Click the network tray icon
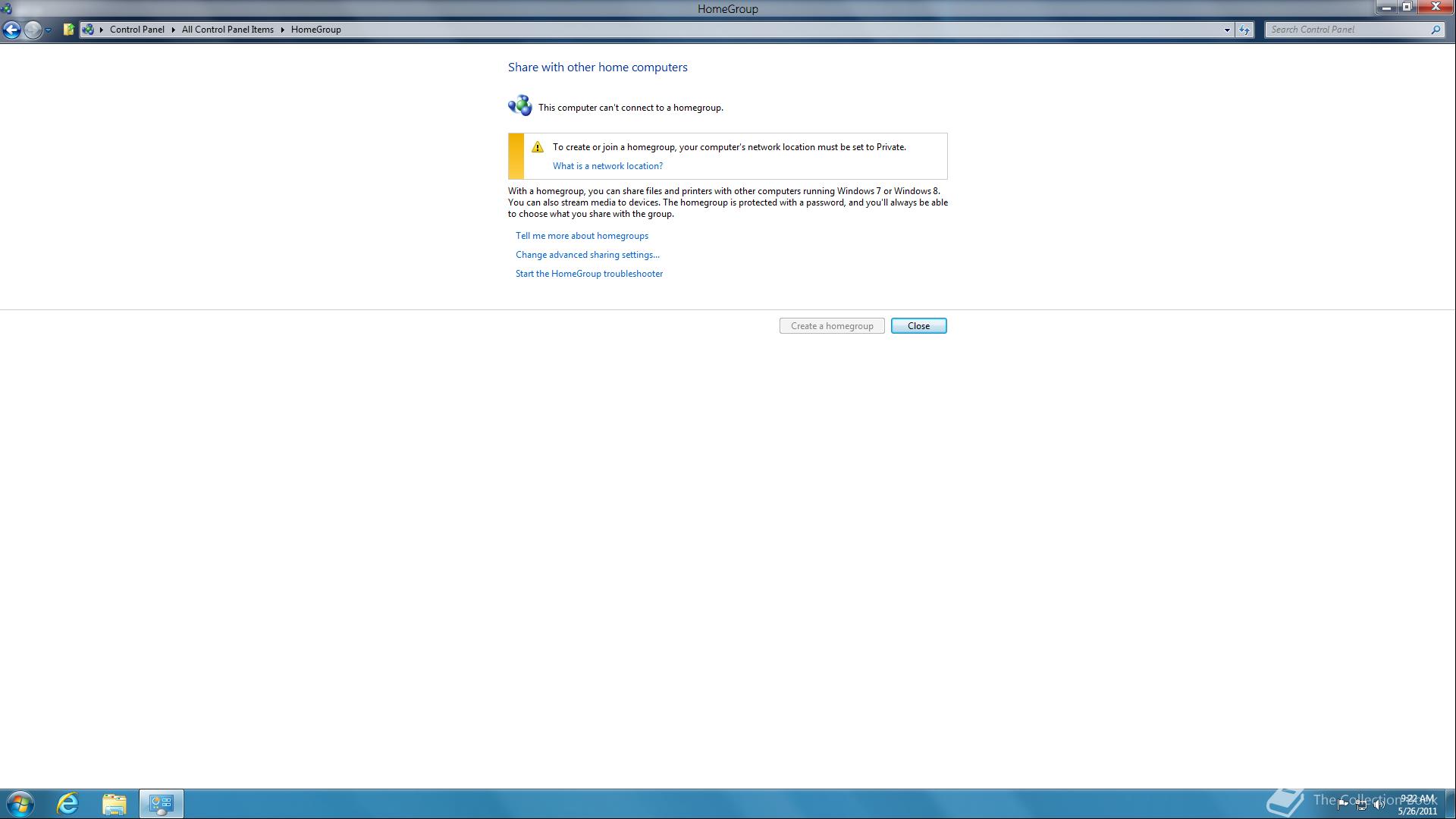Viewport: 1456px width, 819px height. coord(1361,805)
